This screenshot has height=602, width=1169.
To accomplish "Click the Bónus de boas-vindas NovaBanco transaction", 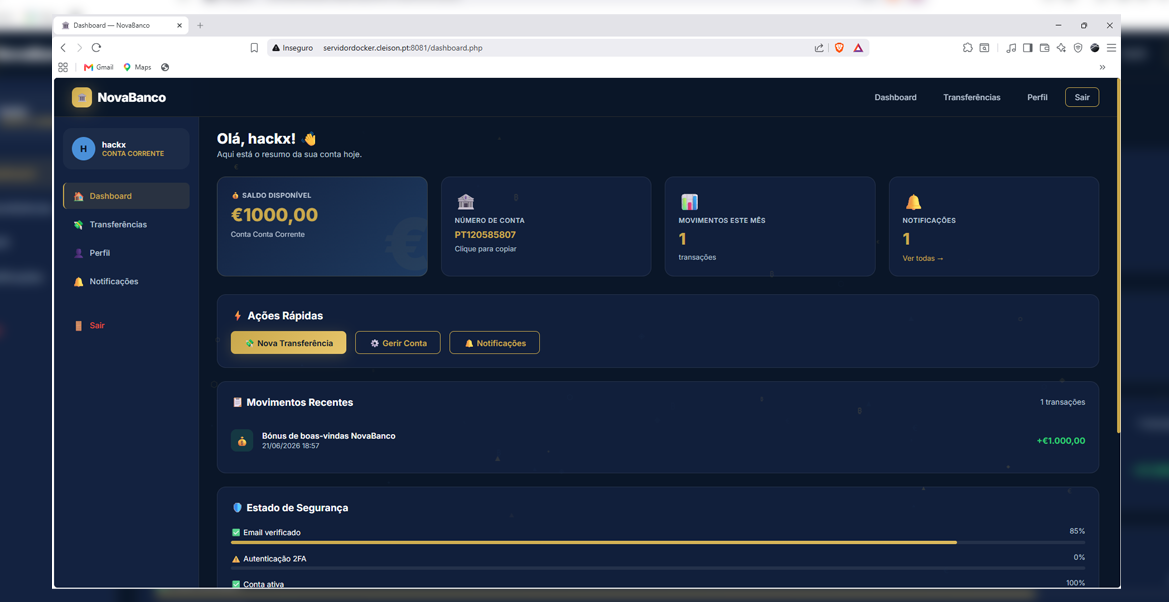I will [x=658, y=441].
